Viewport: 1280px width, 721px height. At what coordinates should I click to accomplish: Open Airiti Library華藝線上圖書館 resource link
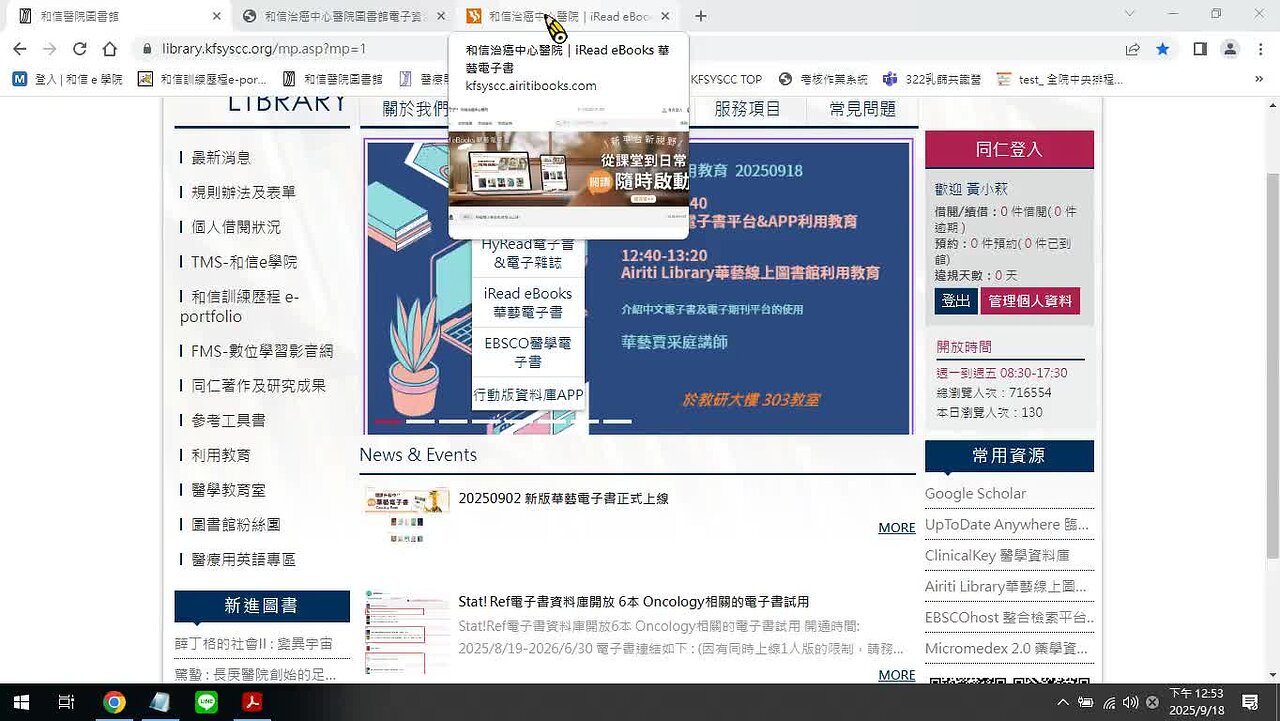(1006, 586)
